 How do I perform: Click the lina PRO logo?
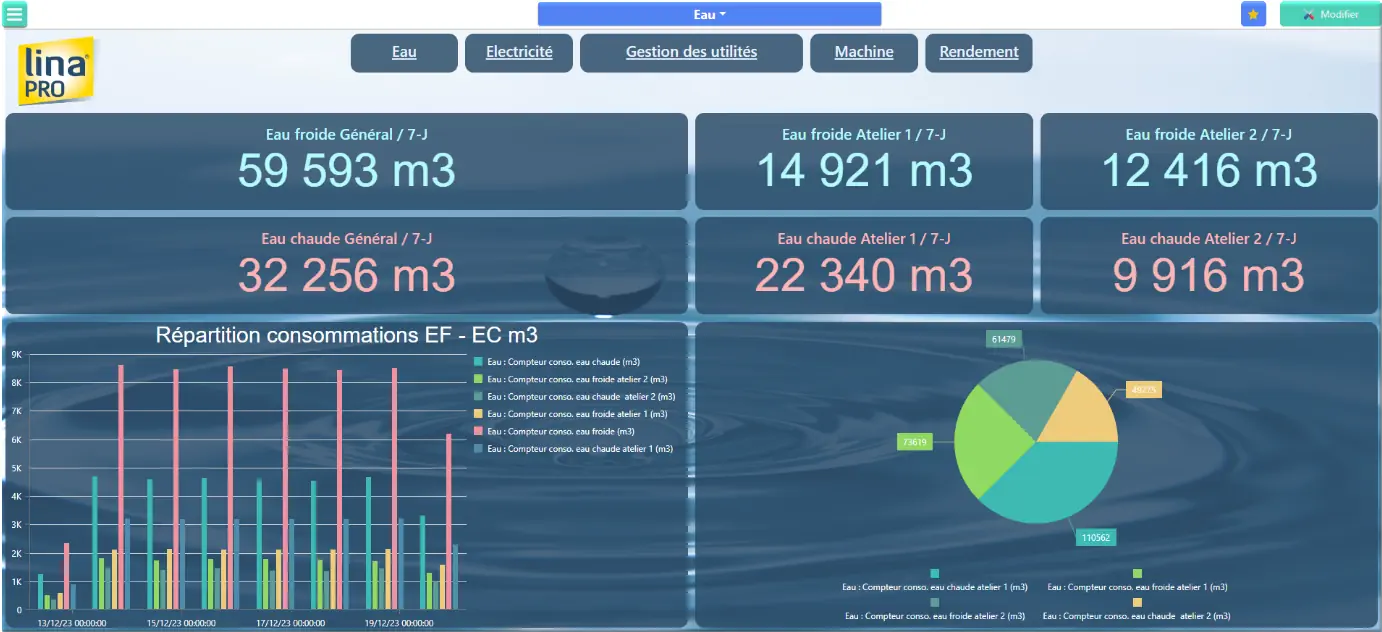[x=56, y=71]
